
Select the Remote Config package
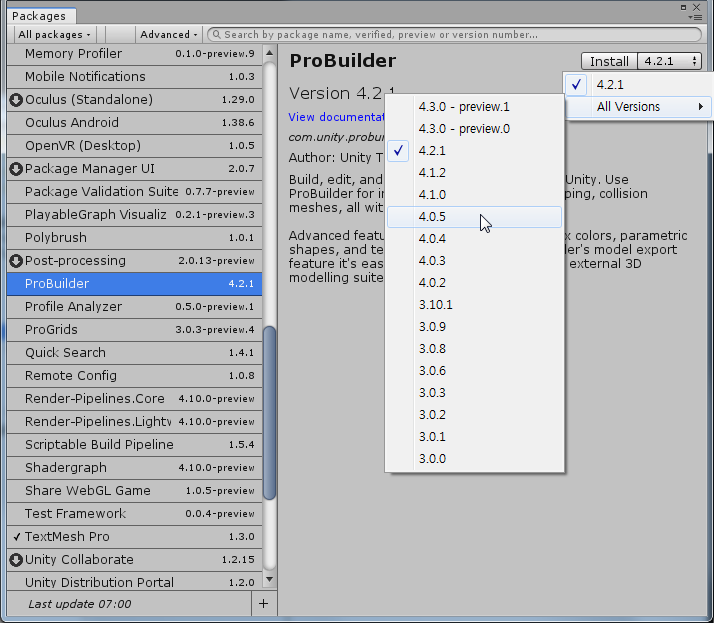pos(134,376)
